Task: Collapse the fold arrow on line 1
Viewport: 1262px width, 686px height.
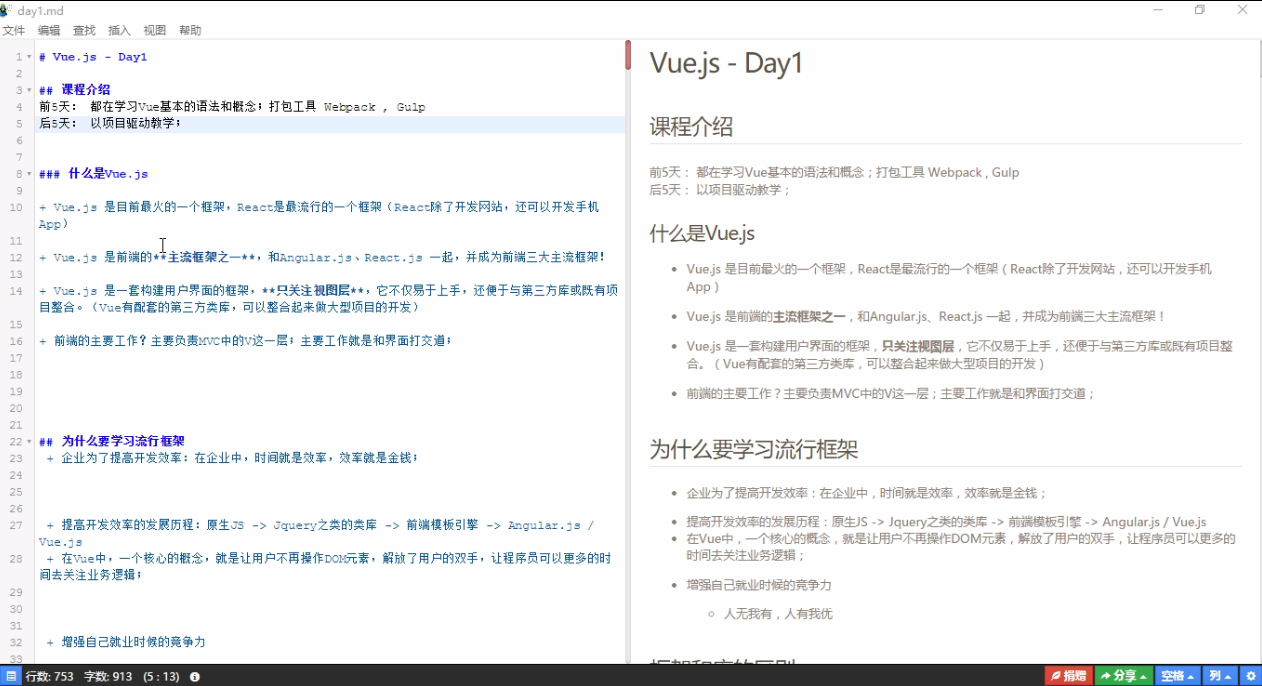Action: coord(27,56)
